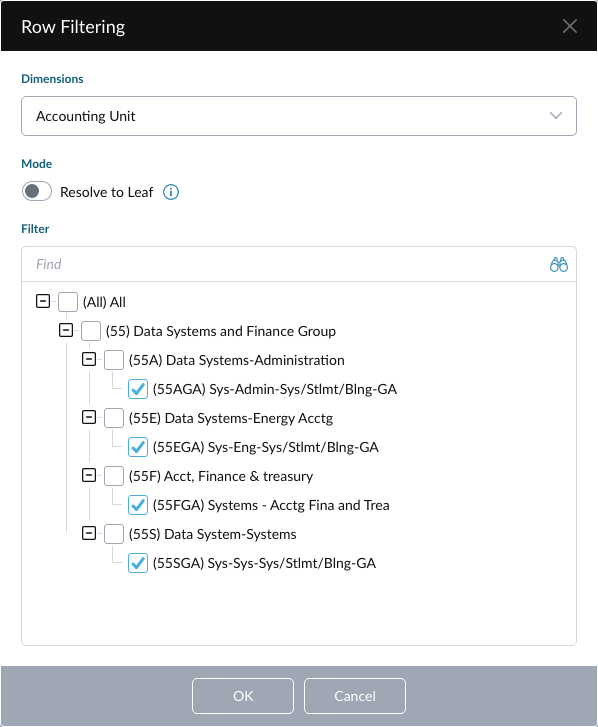Close the Row Filtering dialog
This screenshot has height=727, width=598.
[x=570, y=26]
